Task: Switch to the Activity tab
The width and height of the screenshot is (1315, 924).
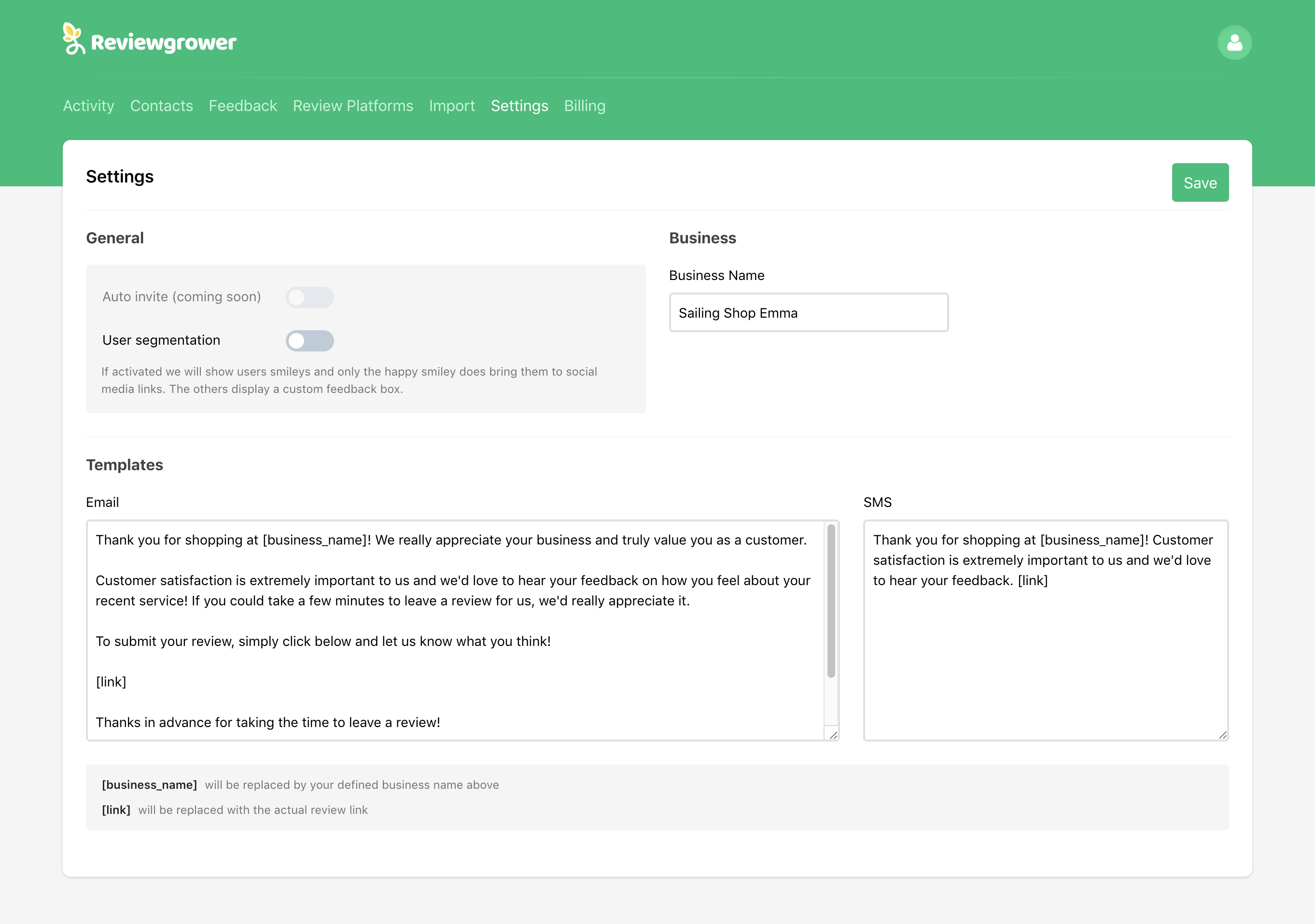Action: pyautogui.click(x=89, y=106)
